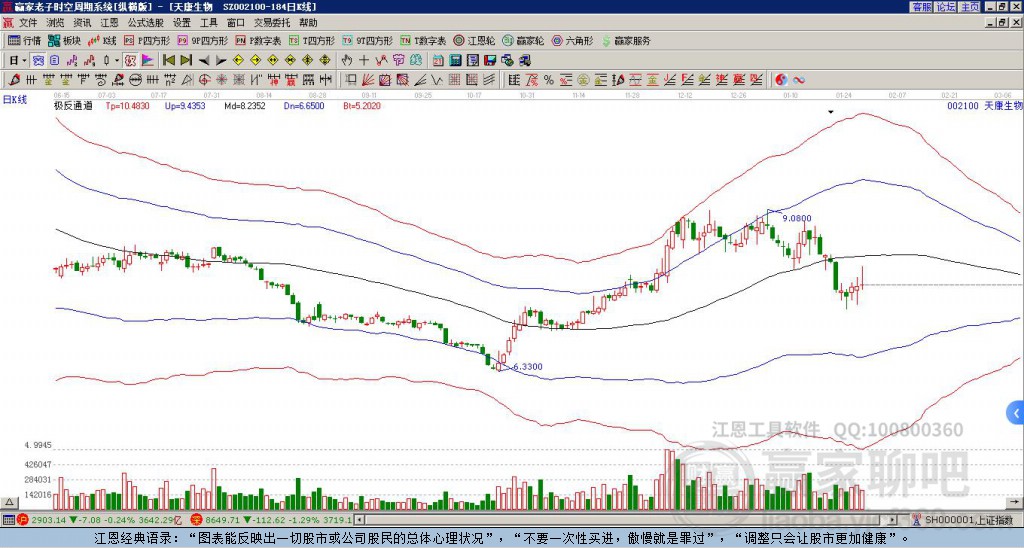Move chart left with black left arrow

(204, 61)
